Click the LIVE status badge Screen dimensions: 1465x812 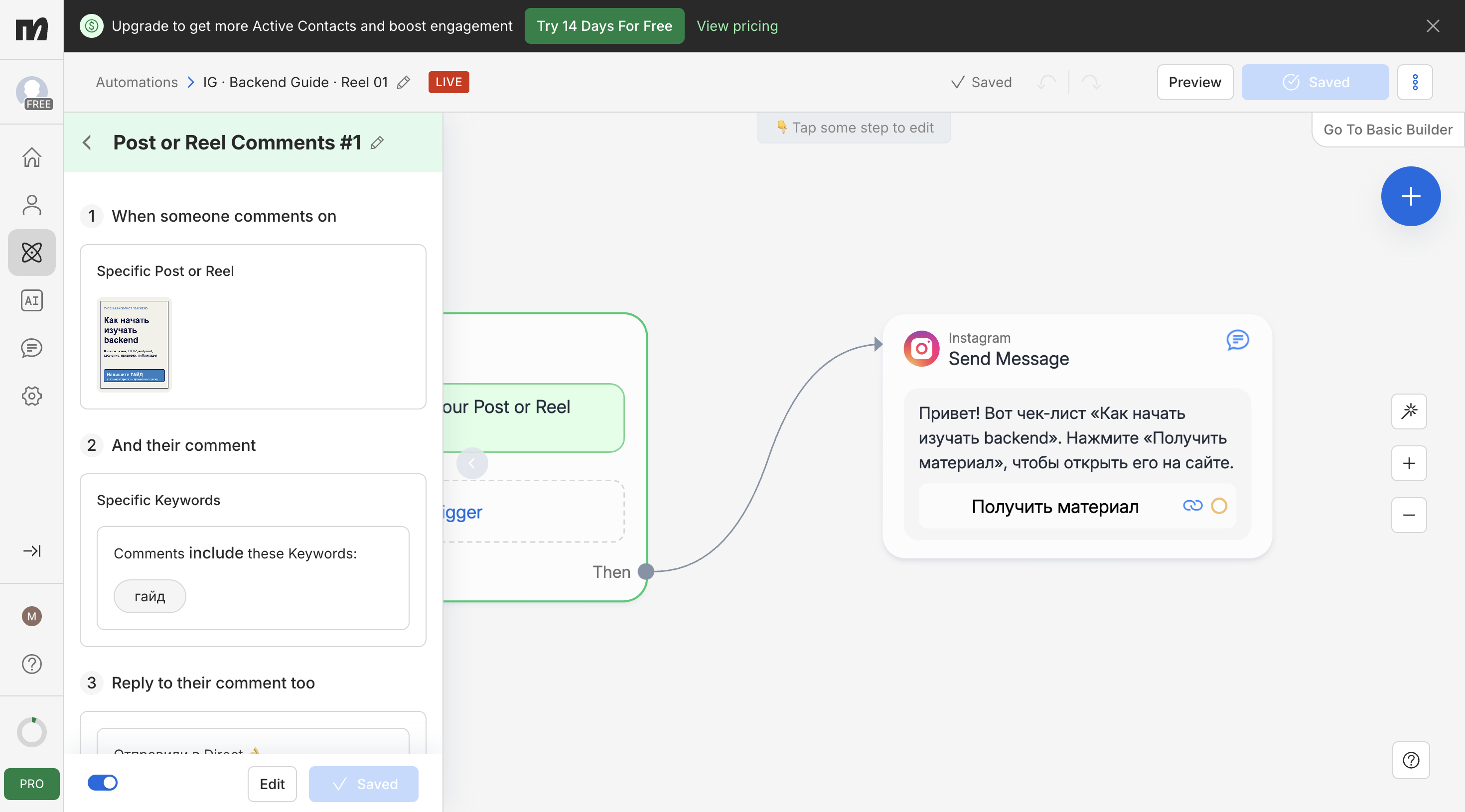pos(448,83)
